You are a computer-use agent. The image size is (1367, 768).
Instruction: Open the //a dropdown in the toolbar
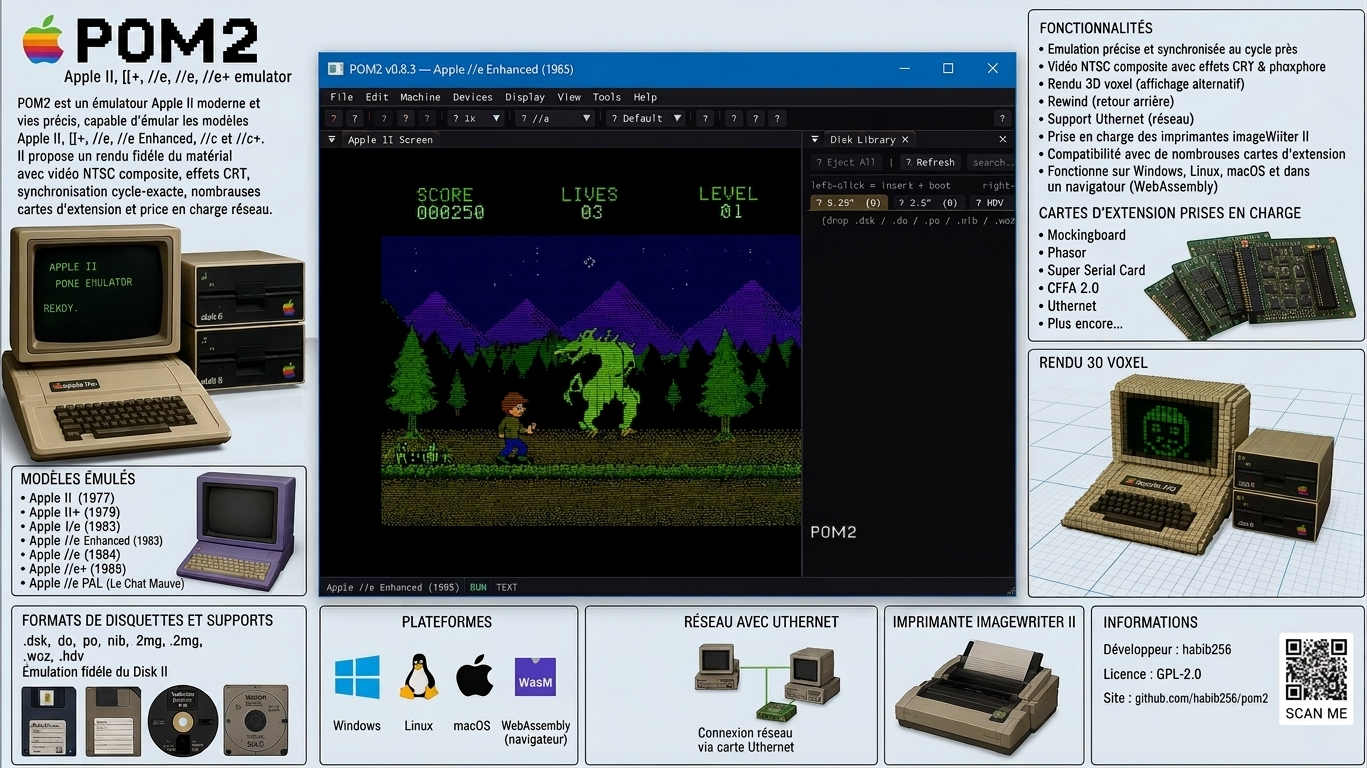click(x=555, y=118)
